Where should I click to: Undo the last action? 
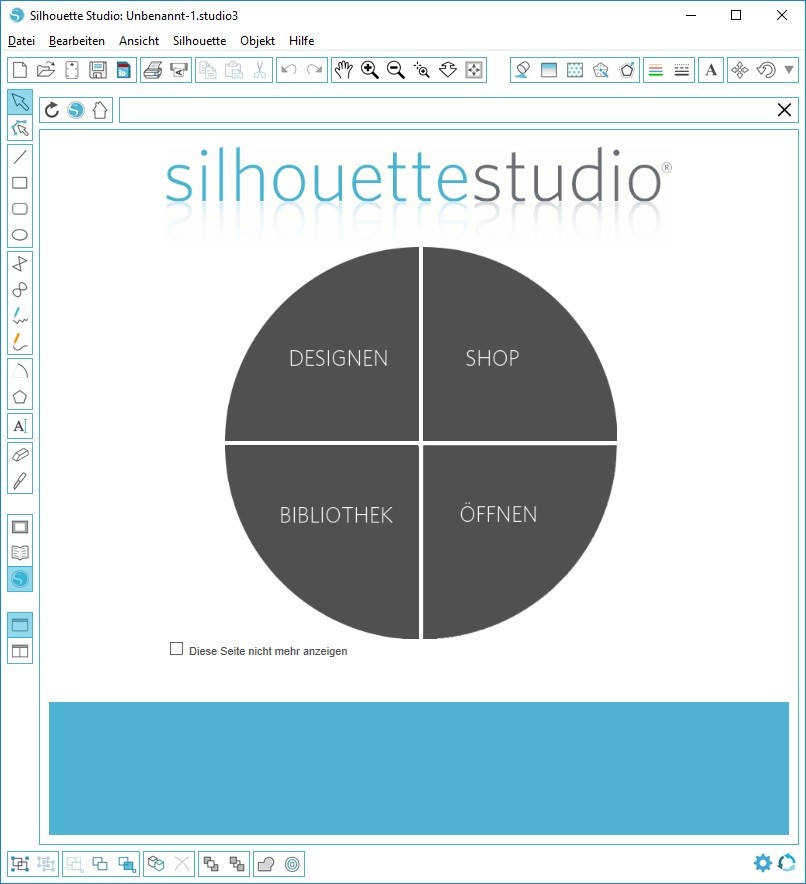pyautogui.click(x=289, y=70)
